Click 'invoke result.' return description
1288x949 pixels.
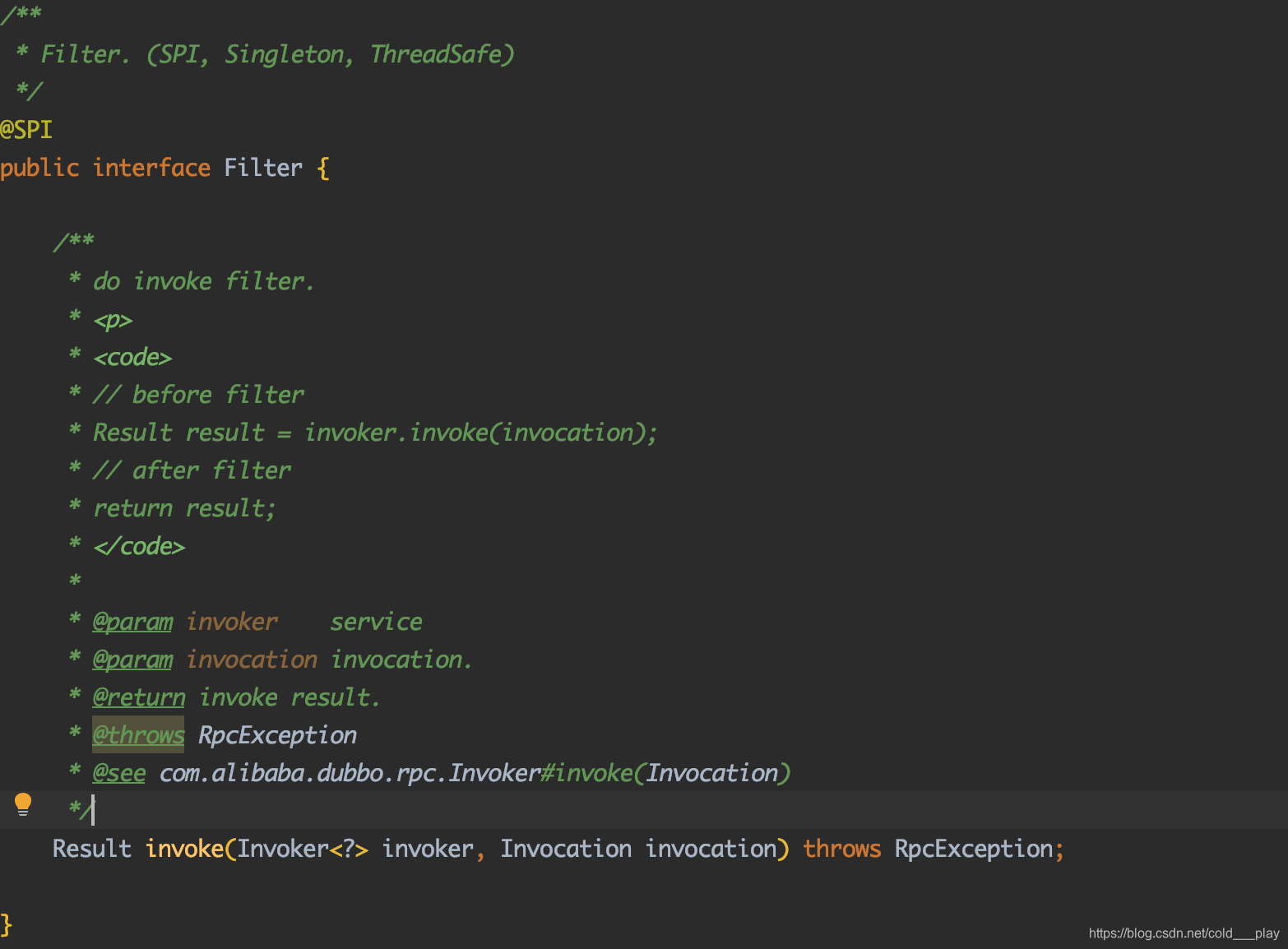(x=290, y=697)
